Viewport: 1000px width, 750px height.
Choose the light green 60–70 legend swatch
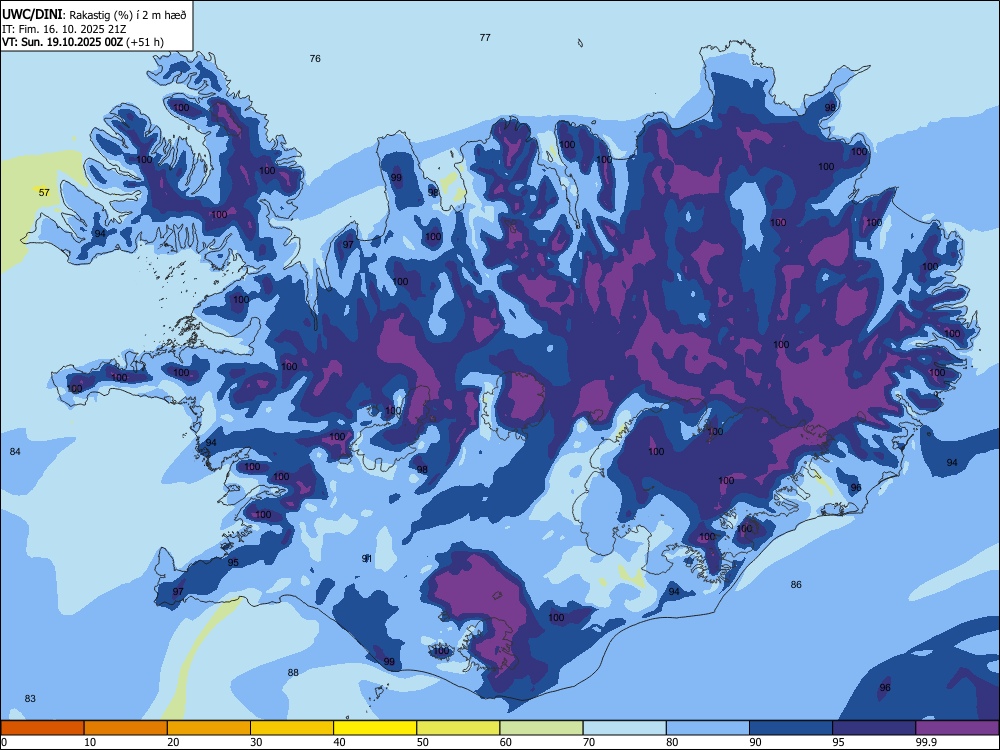541,728
